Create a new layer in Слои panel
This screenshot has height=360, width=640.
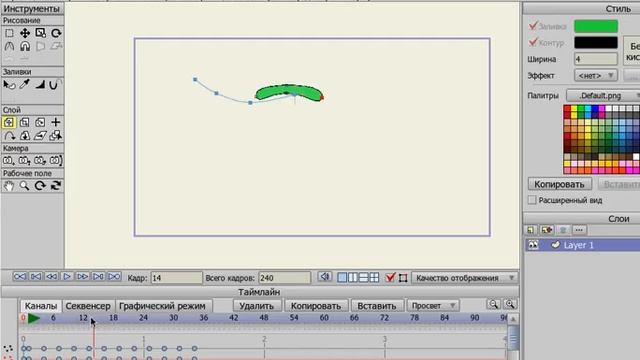pyautogui.click(x=531, y=230)
